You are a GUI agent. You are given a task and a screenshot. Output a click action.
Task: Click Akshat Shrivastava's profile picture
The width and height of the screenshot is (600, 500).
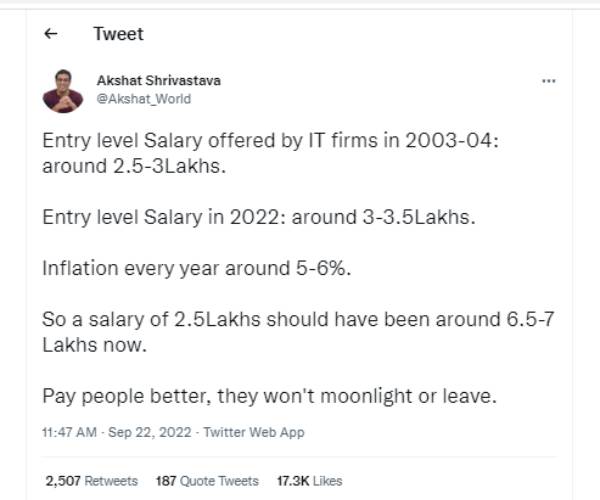(x=63, y=90)
